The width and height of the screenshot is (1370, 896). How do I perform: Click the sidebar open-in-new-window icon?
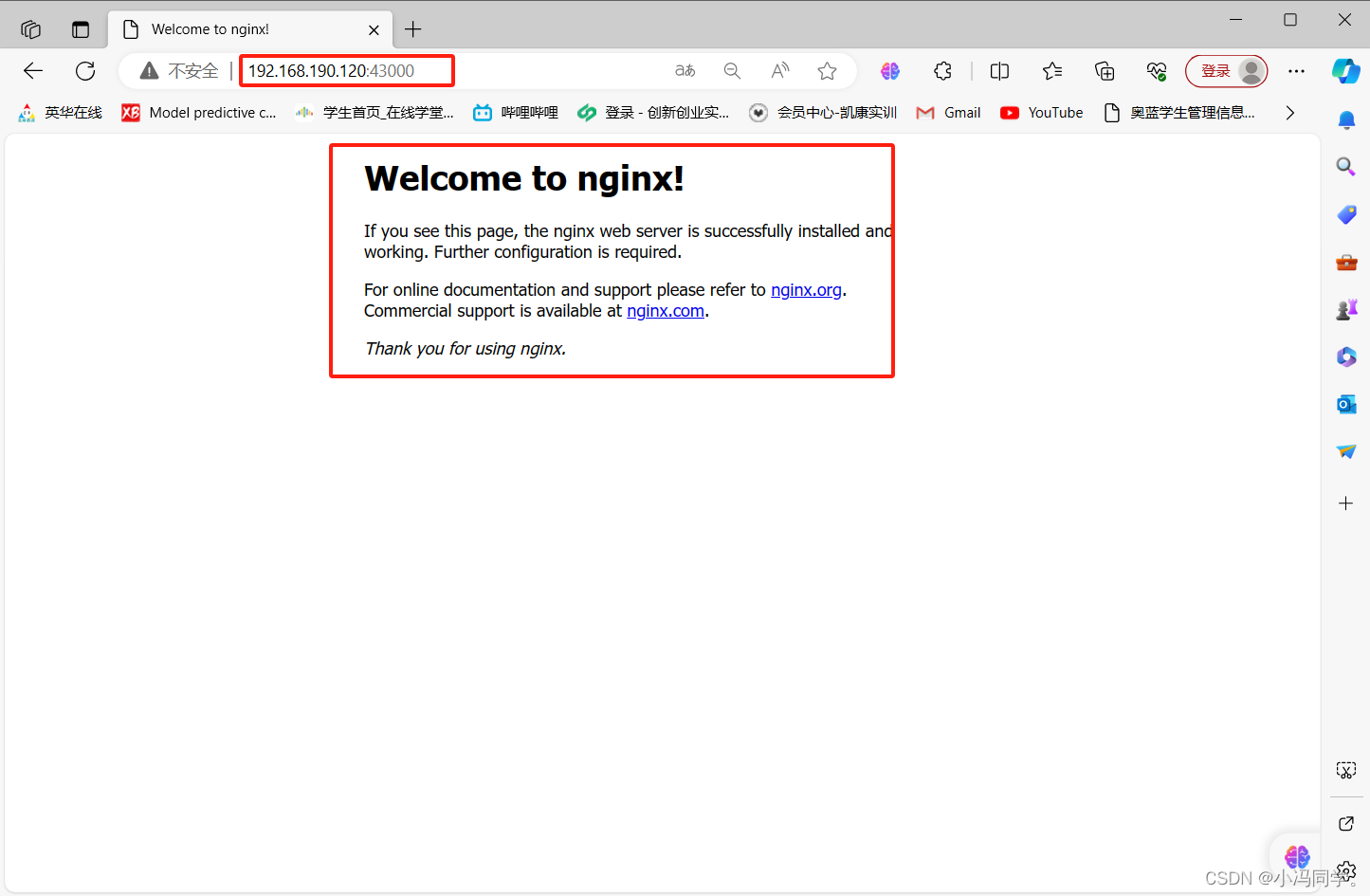pyautogui.click(x=1346, y=824)
